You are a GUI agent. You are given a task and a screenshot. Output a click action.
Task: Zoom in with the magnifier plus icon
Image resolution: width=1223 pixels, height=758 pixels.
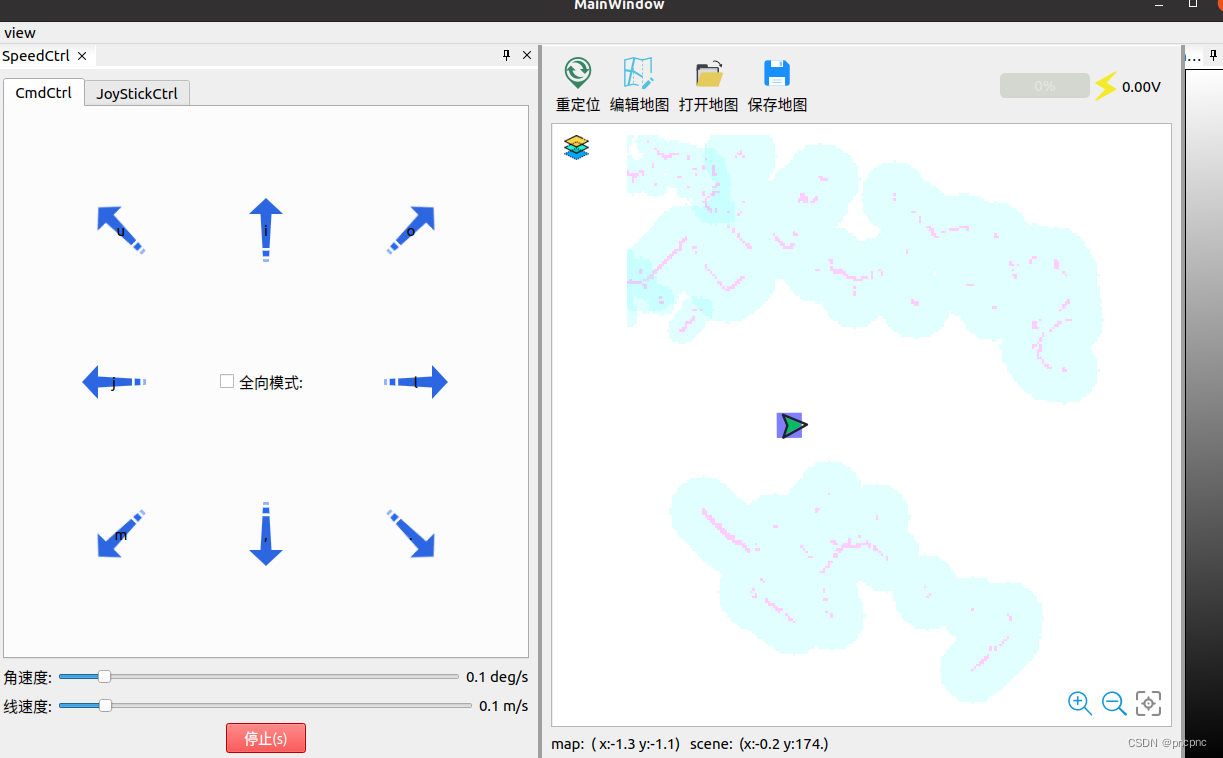coord(1080,704)
